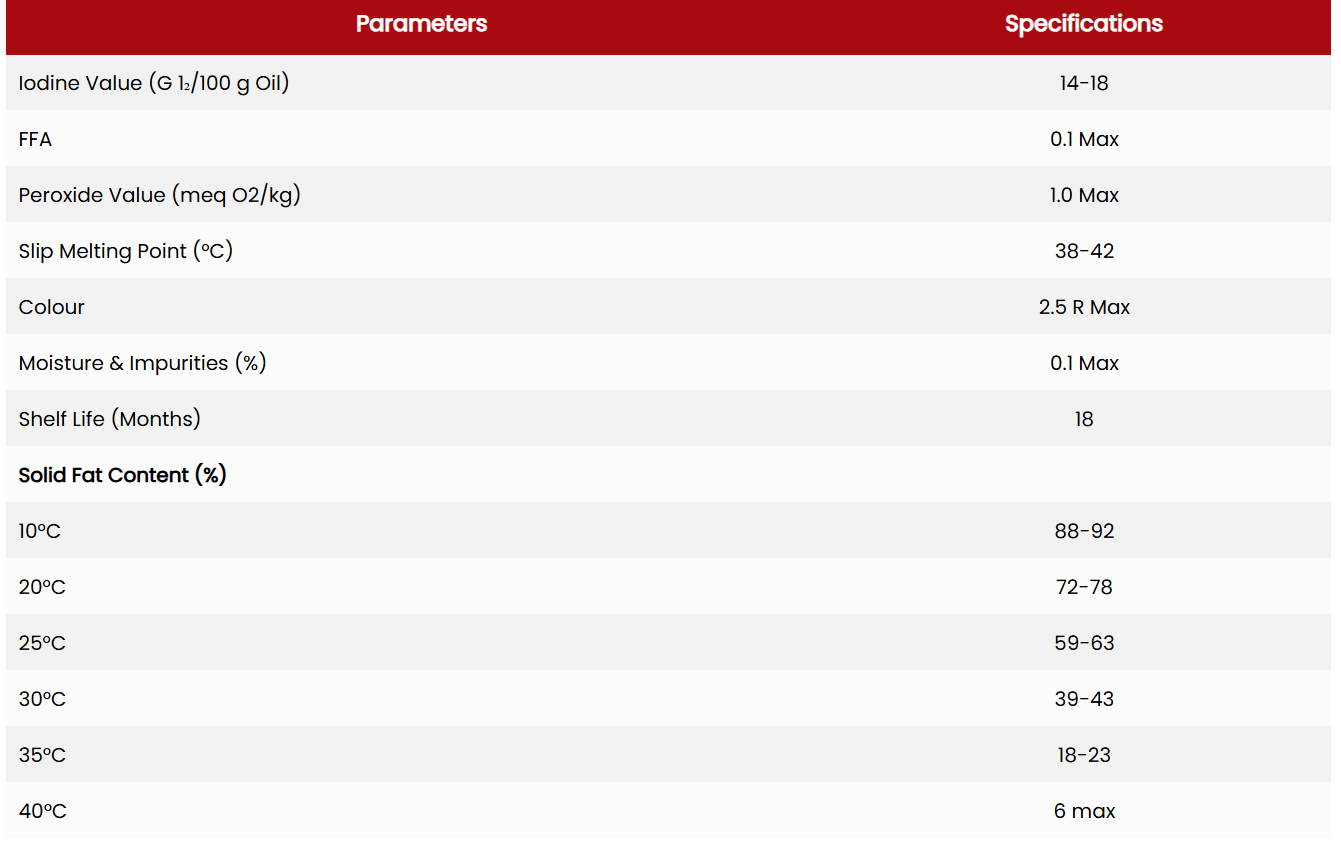Viewport: 1341px width, 851px height.
Task: Click the Peroxide Value parameter label
Action: (x=159, y=195)
